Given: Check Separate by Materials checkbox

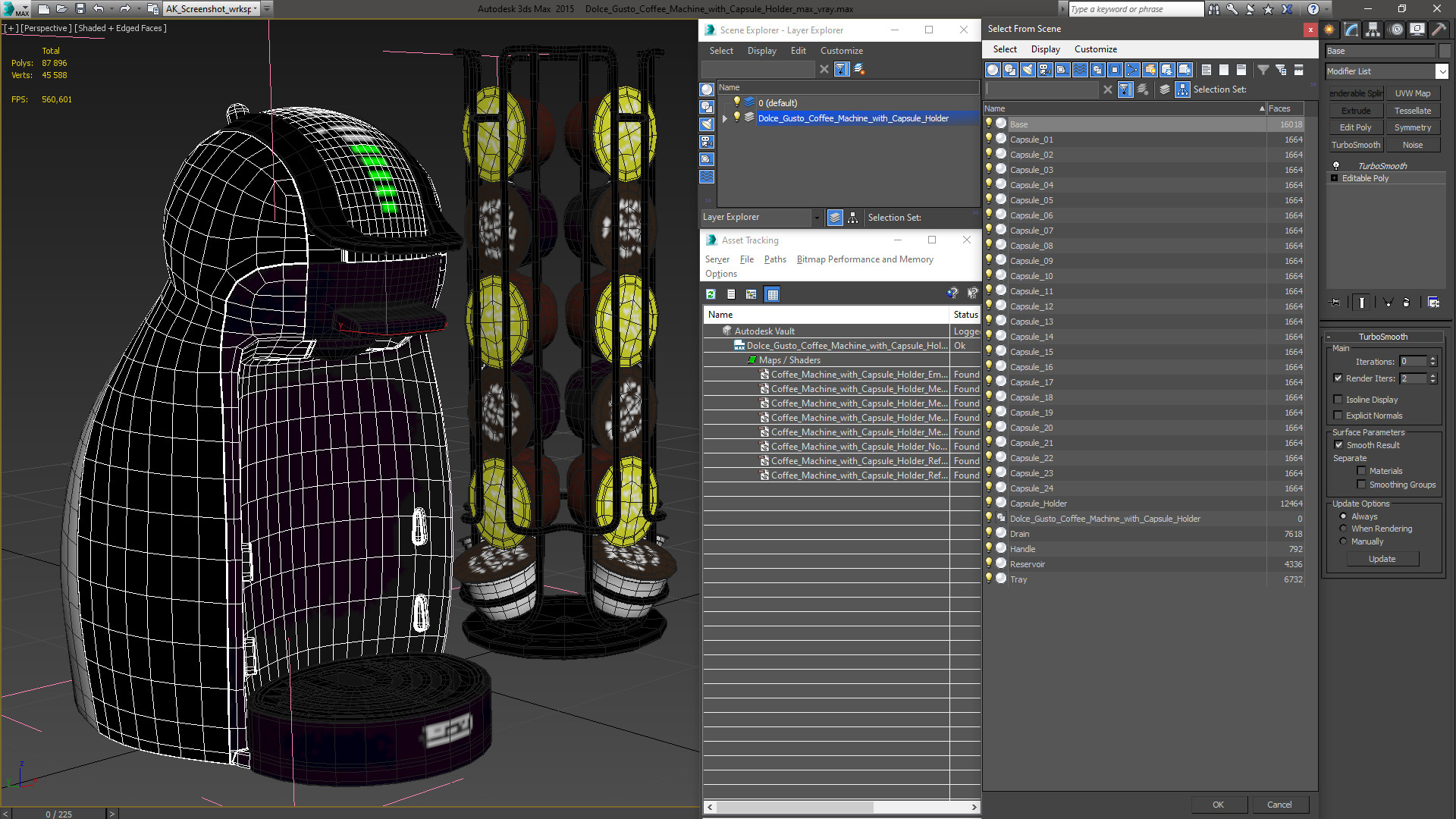Looking at the screenshot, I should pyautogui.click(x=1361, y=471).
